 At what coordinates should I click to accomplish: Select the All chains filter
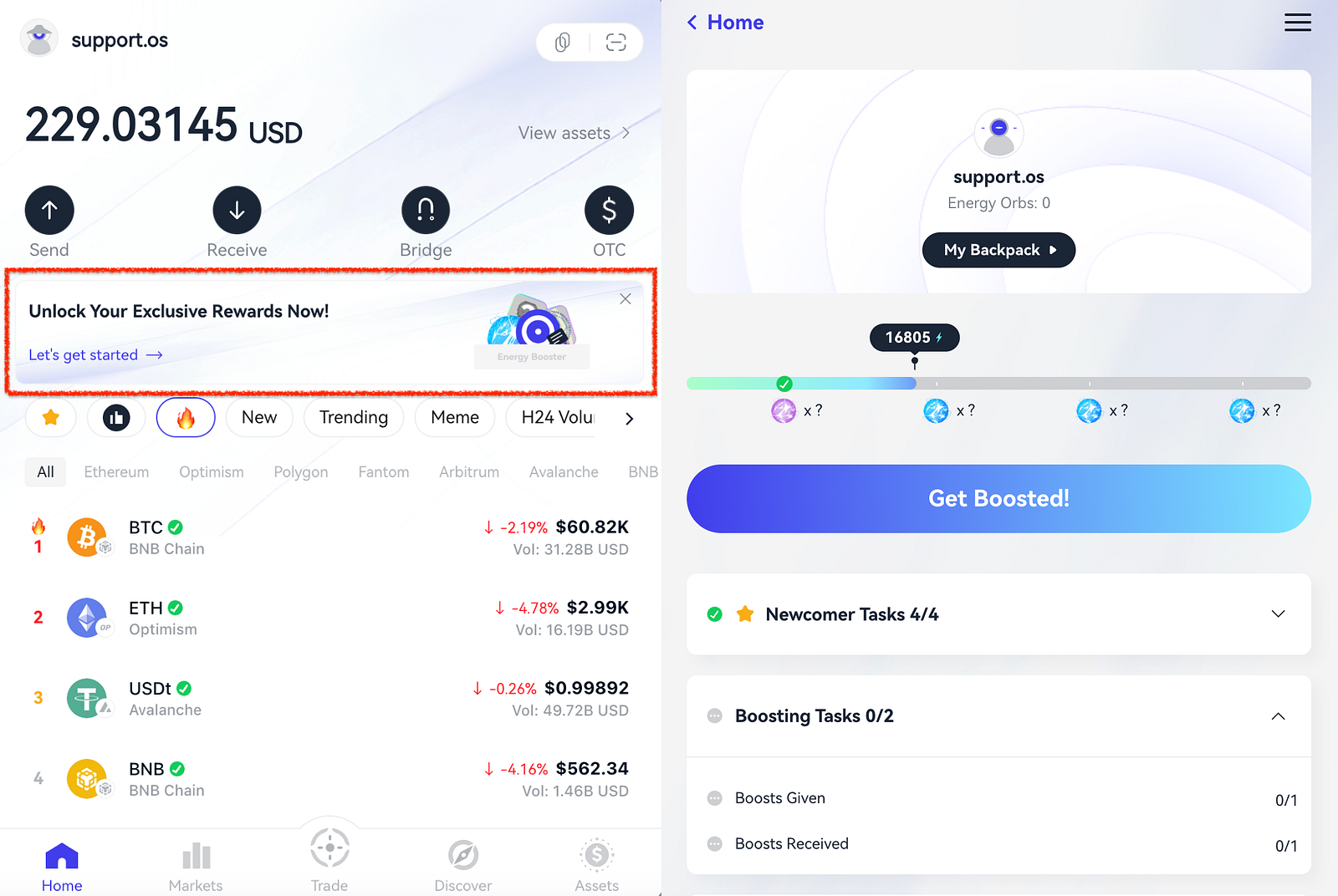click(x=45, y=471)
